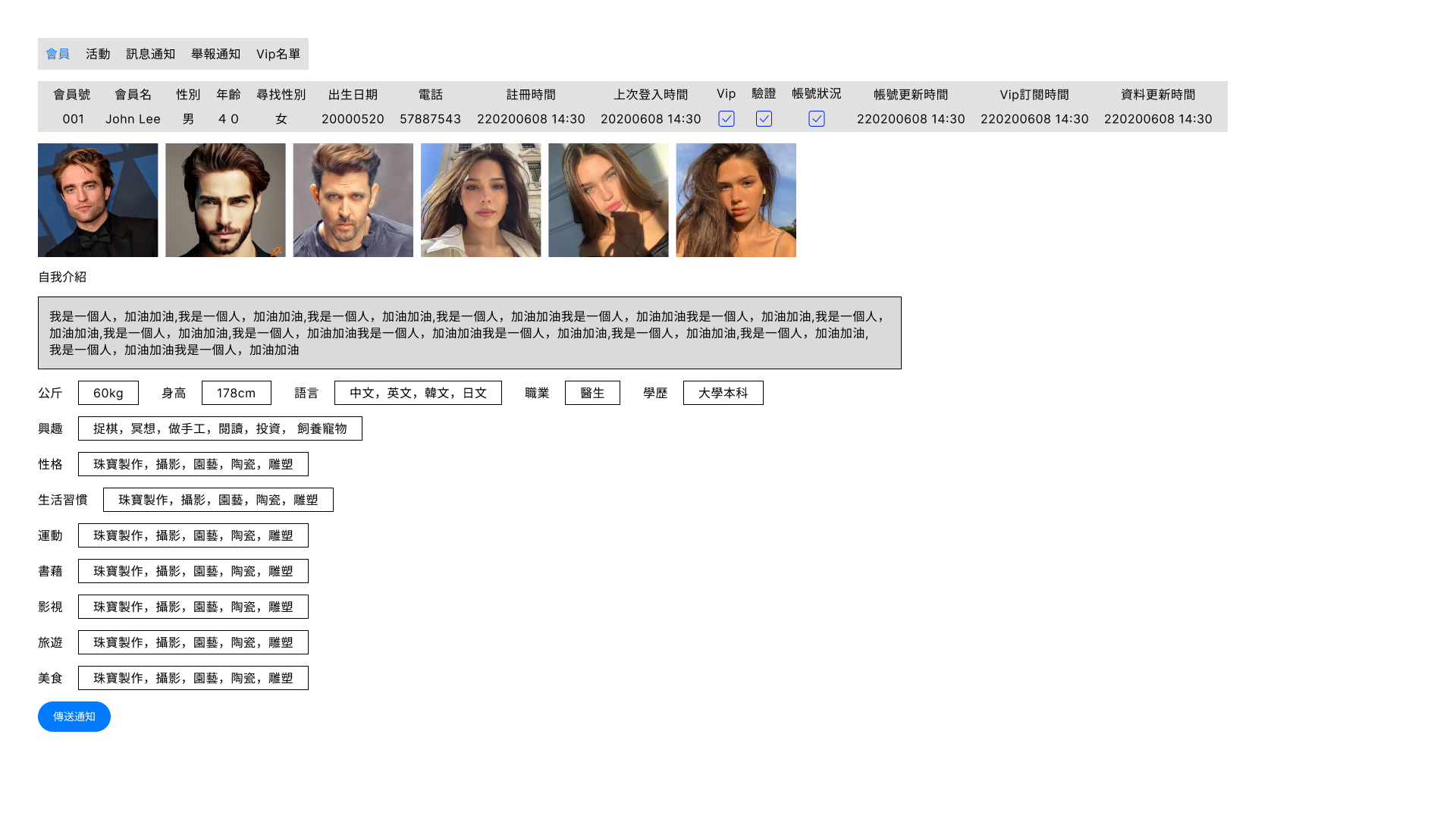
Task: Click the 178cm height field
Action: point(237,393)
